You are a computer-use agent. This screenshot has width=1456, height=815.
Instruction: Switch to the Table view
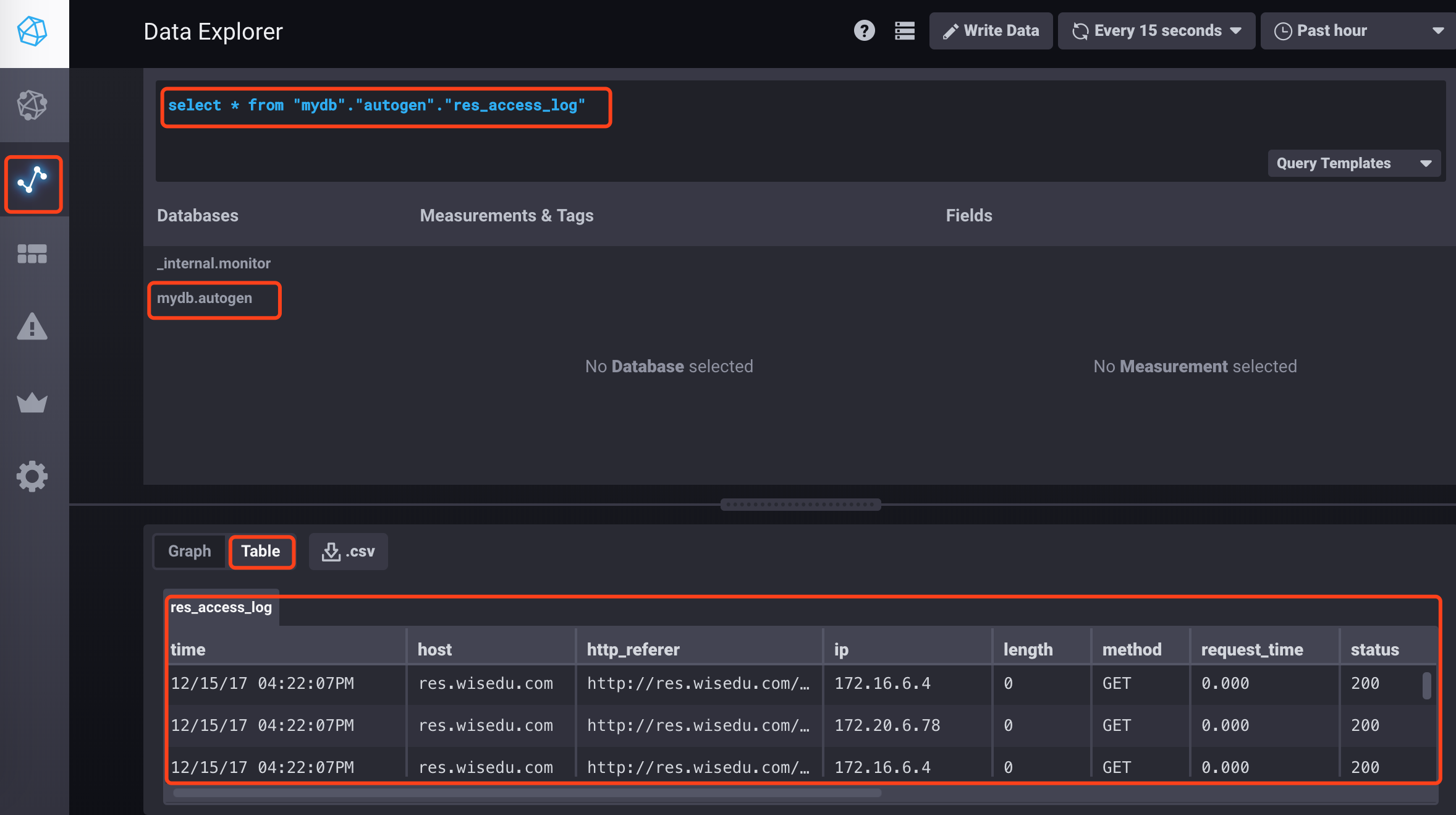pos(261,551)
